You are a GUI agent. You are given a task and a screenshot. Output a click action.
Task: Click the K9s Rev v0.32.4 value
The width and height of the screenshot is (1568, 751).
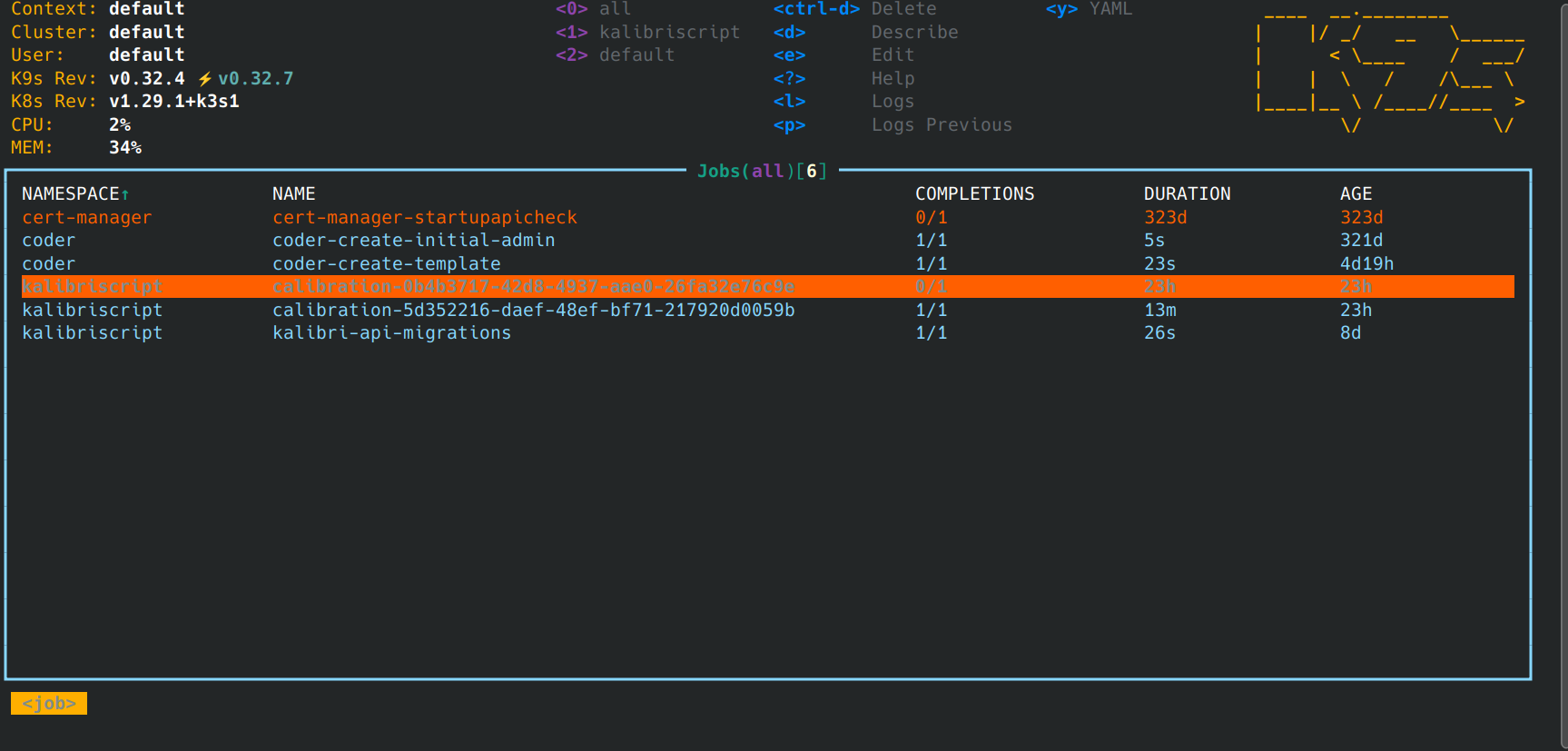(x=147, y=79)
